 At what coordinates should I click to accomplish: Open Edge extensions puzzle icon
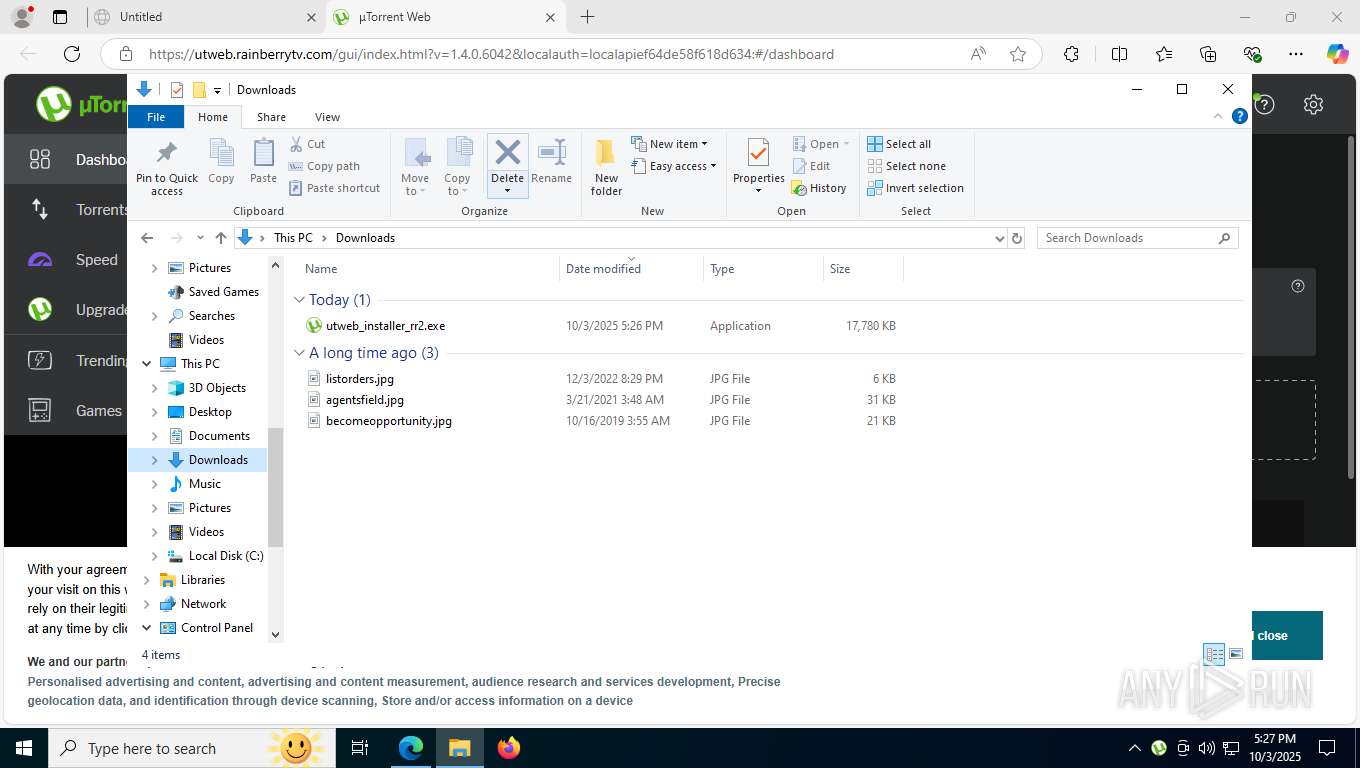click(1071, 54)
